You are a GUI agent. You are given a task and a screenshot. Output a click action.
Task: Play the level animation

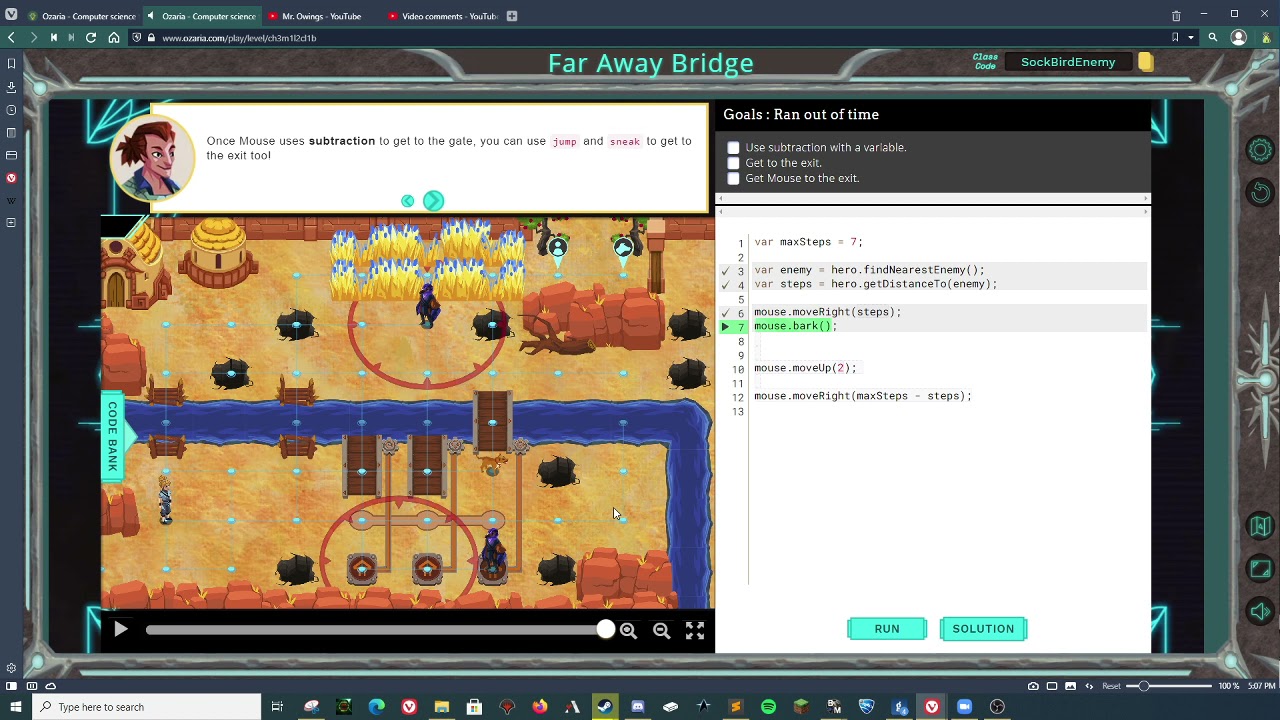pos(120,629)
